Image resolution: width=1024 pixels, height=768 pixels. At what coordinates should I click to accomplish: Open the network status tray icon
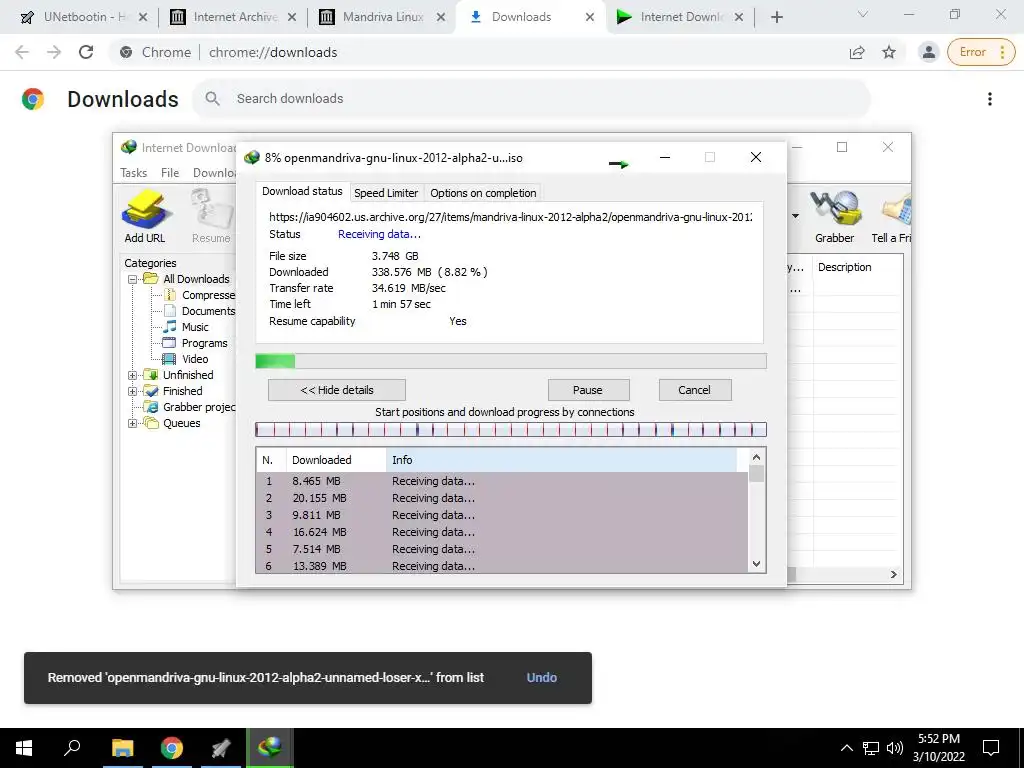click(x=871, y=748)
